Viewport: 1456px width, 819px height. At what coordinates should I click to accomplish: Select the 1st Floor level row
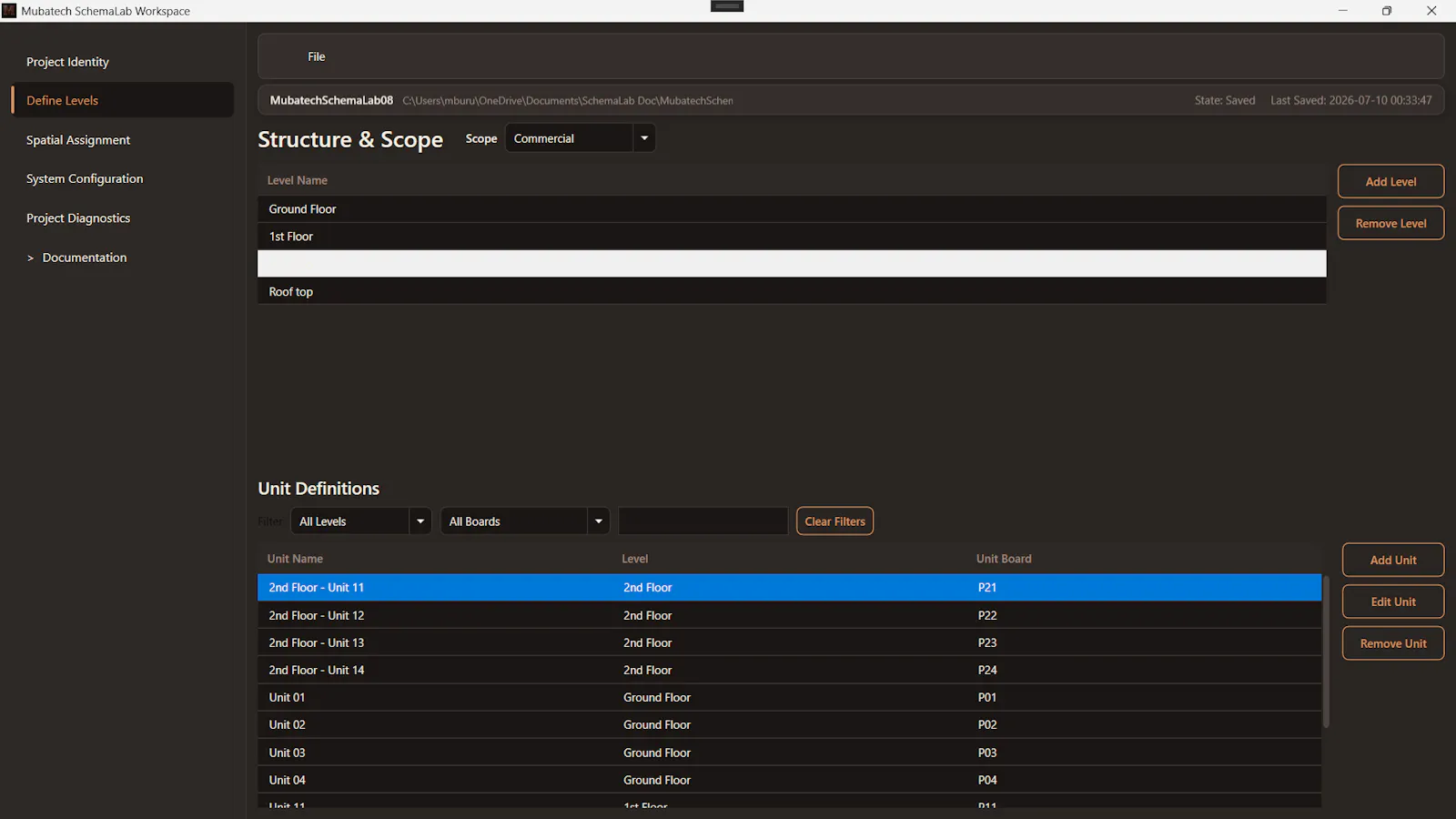(792, 237)
